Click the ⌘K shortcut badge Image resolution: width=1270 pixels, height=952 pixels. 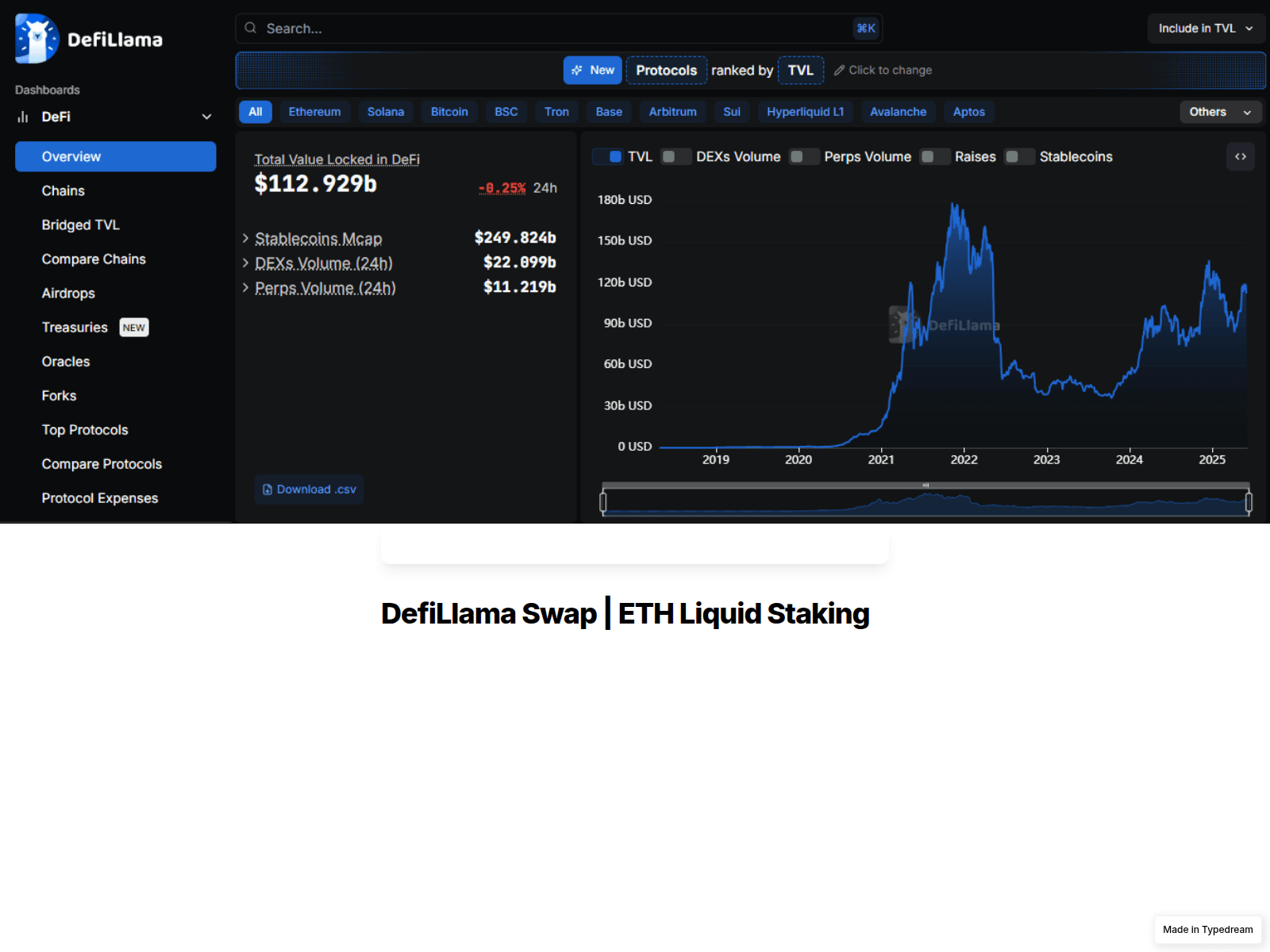pos(866,28)
